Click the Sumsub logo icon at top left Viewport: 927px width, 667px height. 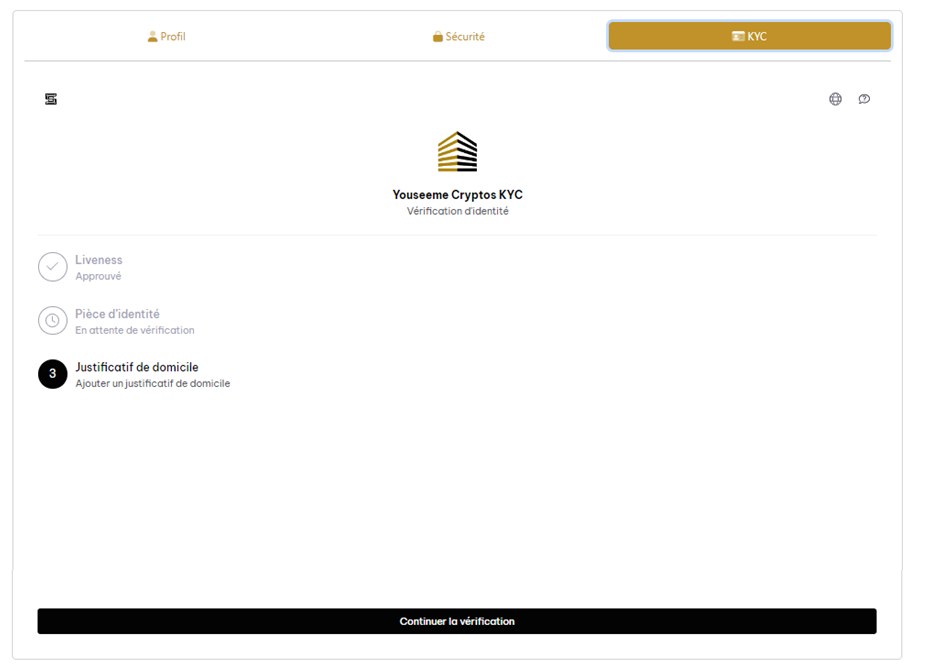[x=51, y=99]
